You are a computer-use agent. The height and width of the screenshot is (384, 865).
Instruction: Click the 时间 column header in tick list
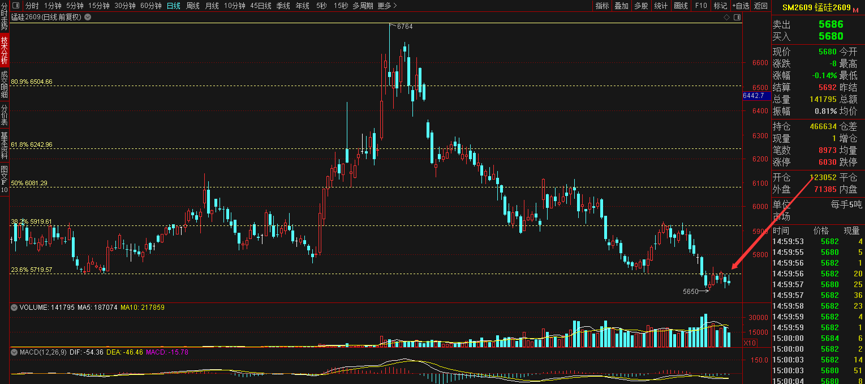tap(781, 231)
